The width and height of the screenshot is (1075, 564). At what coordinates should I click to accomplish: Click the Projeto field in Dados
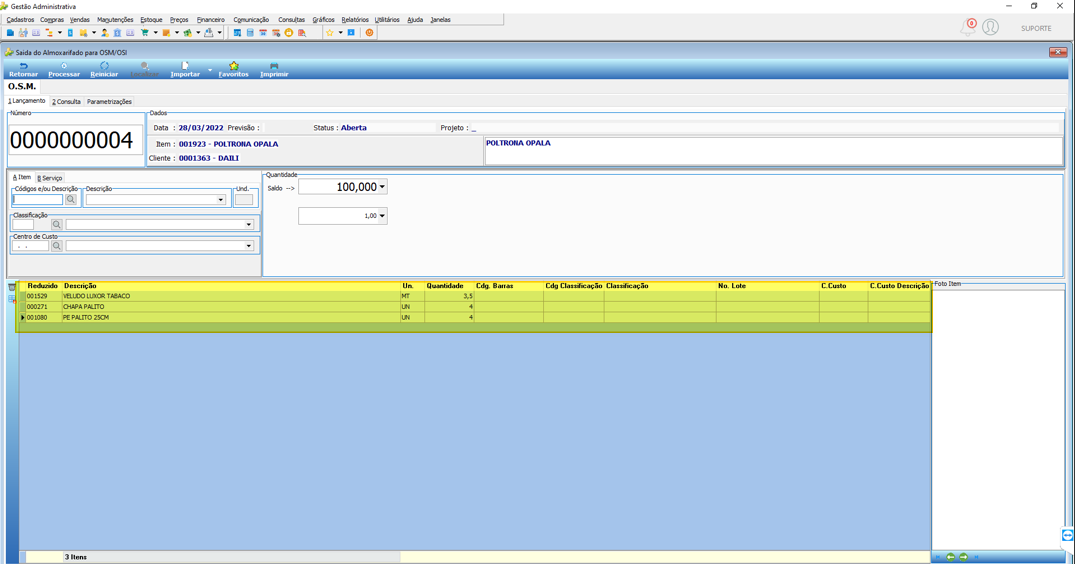(x=764, y=128)
